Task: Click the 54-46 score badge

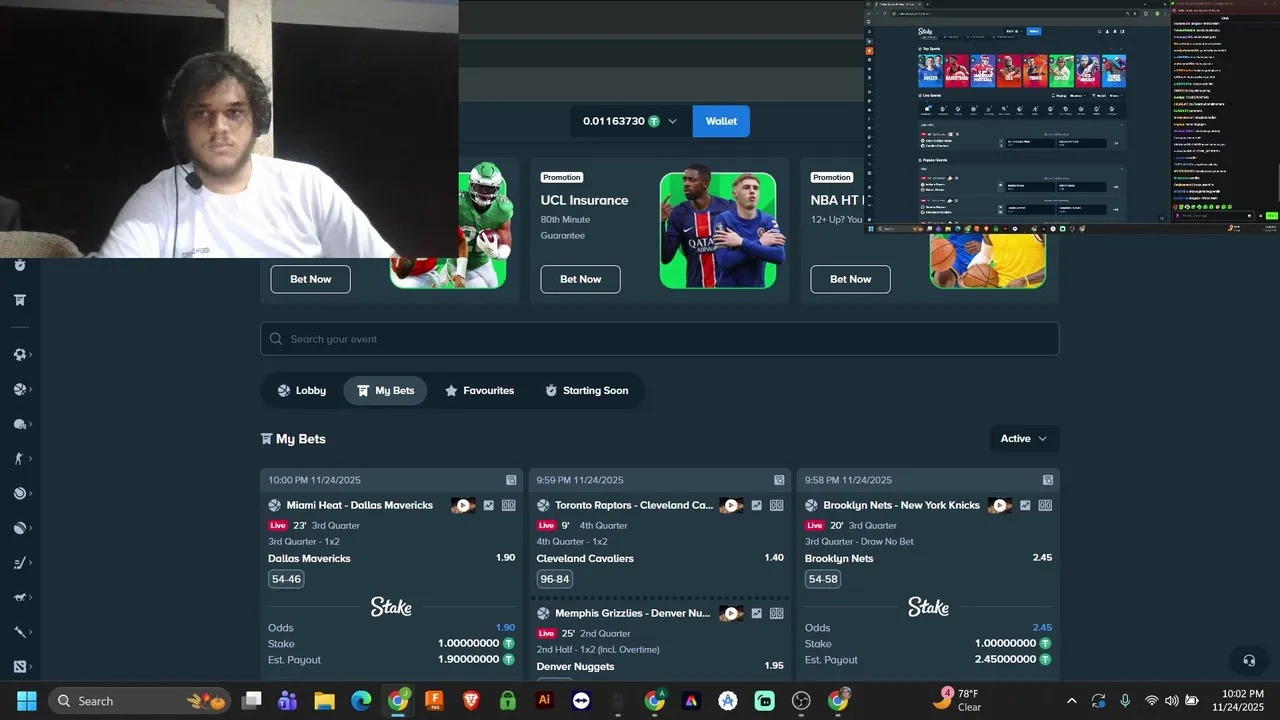Action: click(x=286, y=579)
